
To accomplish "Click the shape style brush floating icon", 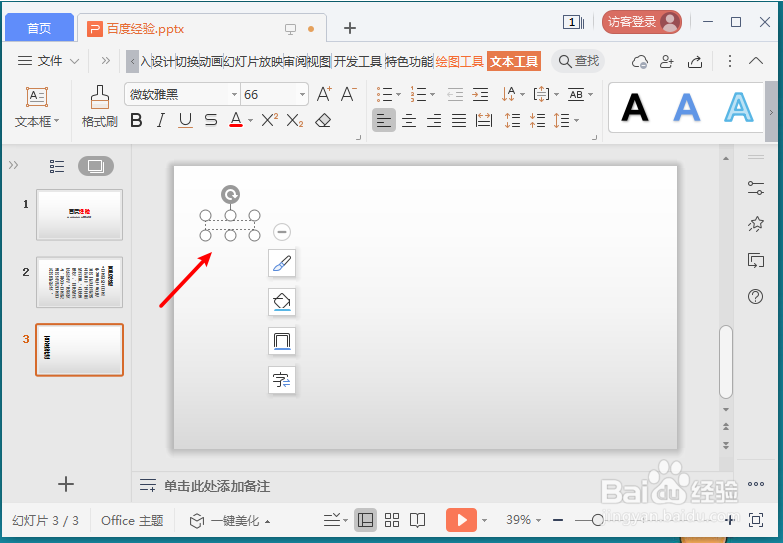I will 282,263.
